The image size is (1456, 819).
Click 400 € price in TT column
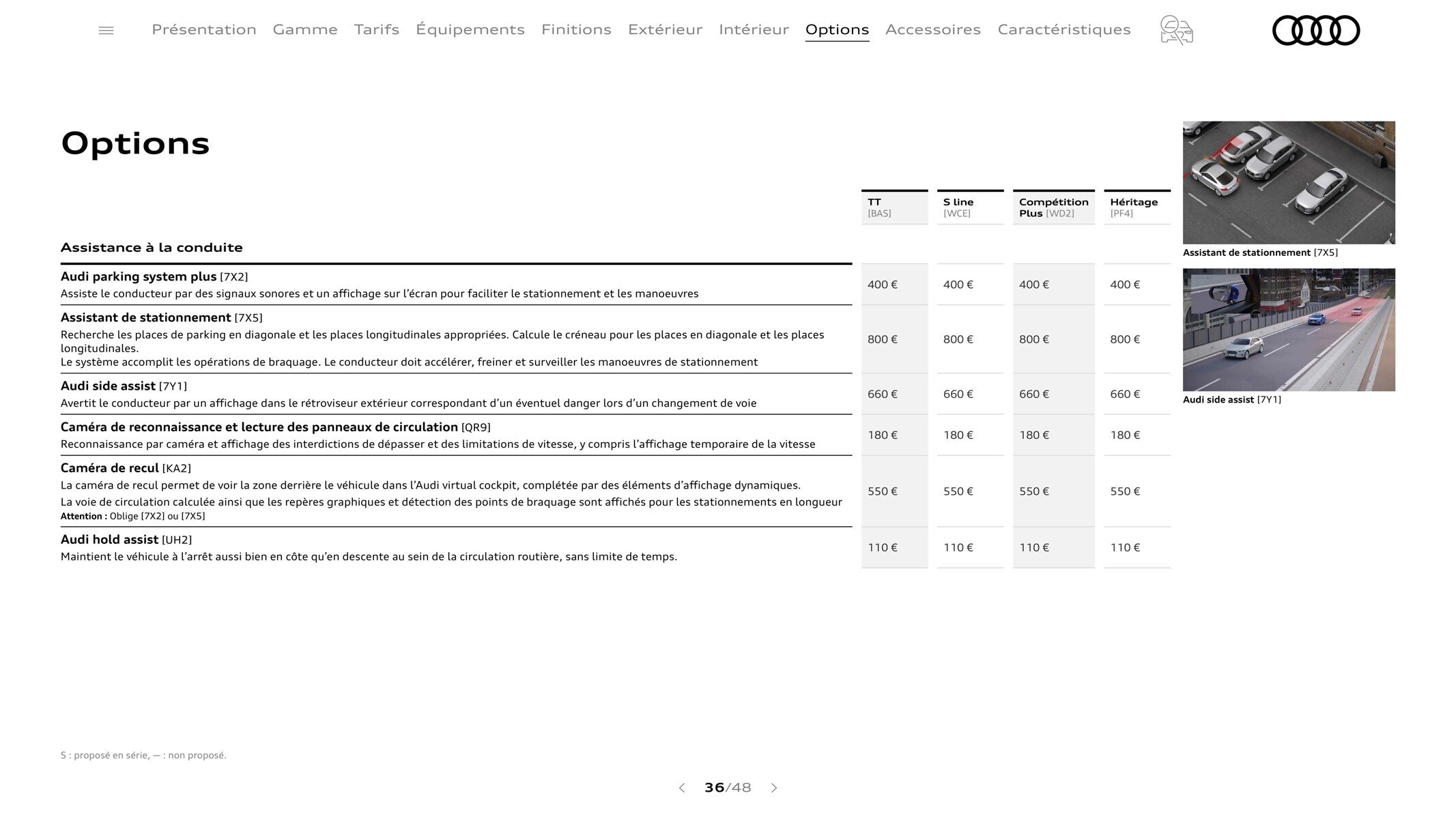pyautogui.click(x=883, y=285)
